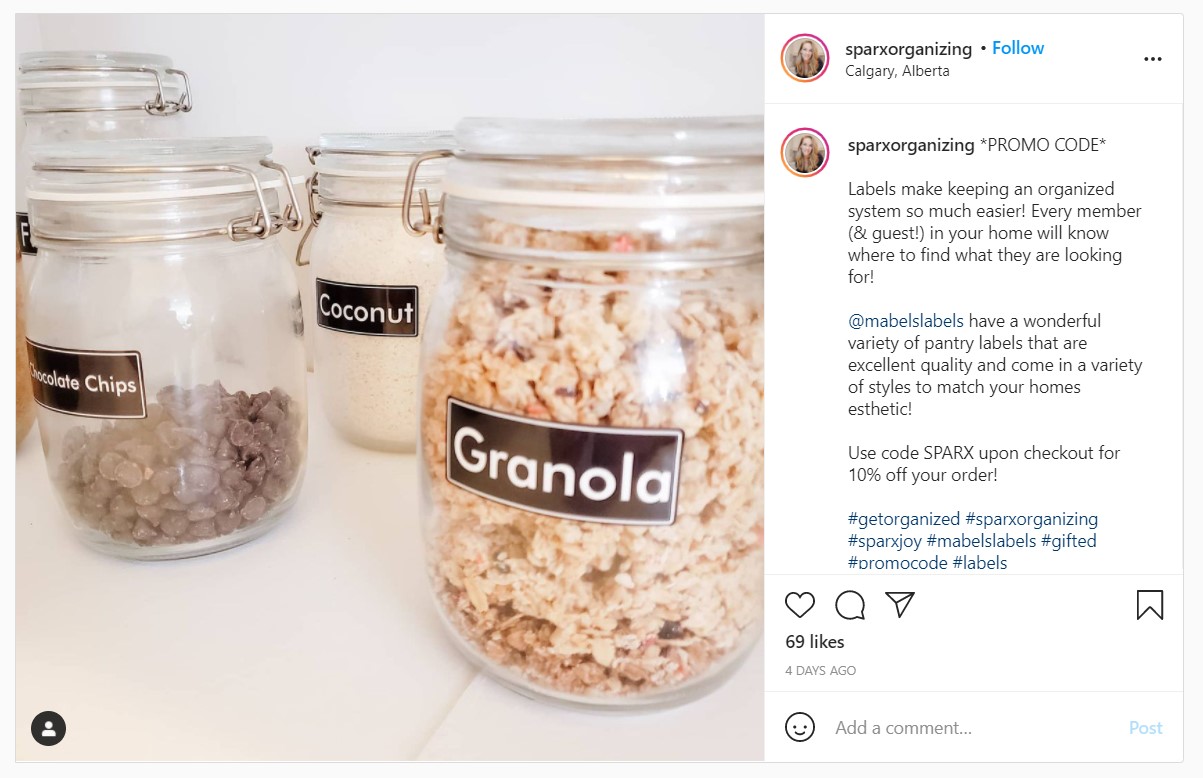The height and width of the screenshot is (778, 1203).
Task: Show tagged people icon on photo
Action: 48,728
